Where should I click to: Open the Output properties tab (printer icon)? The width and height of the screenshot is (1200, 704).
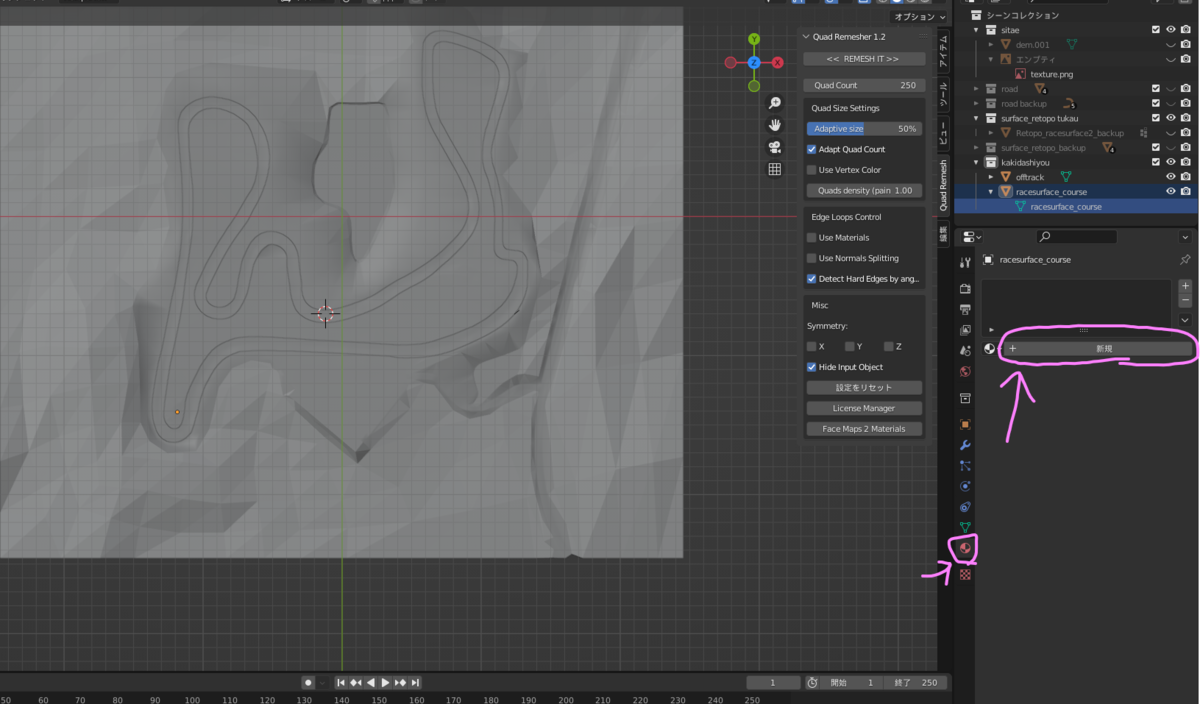(x=965, y=309)
